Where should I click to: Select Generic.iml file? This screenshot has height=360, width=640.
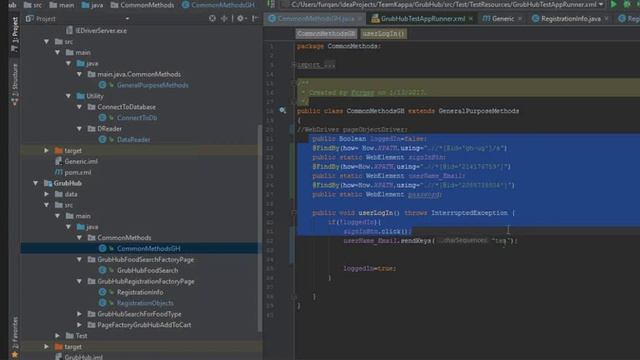(x=81, y=161)
